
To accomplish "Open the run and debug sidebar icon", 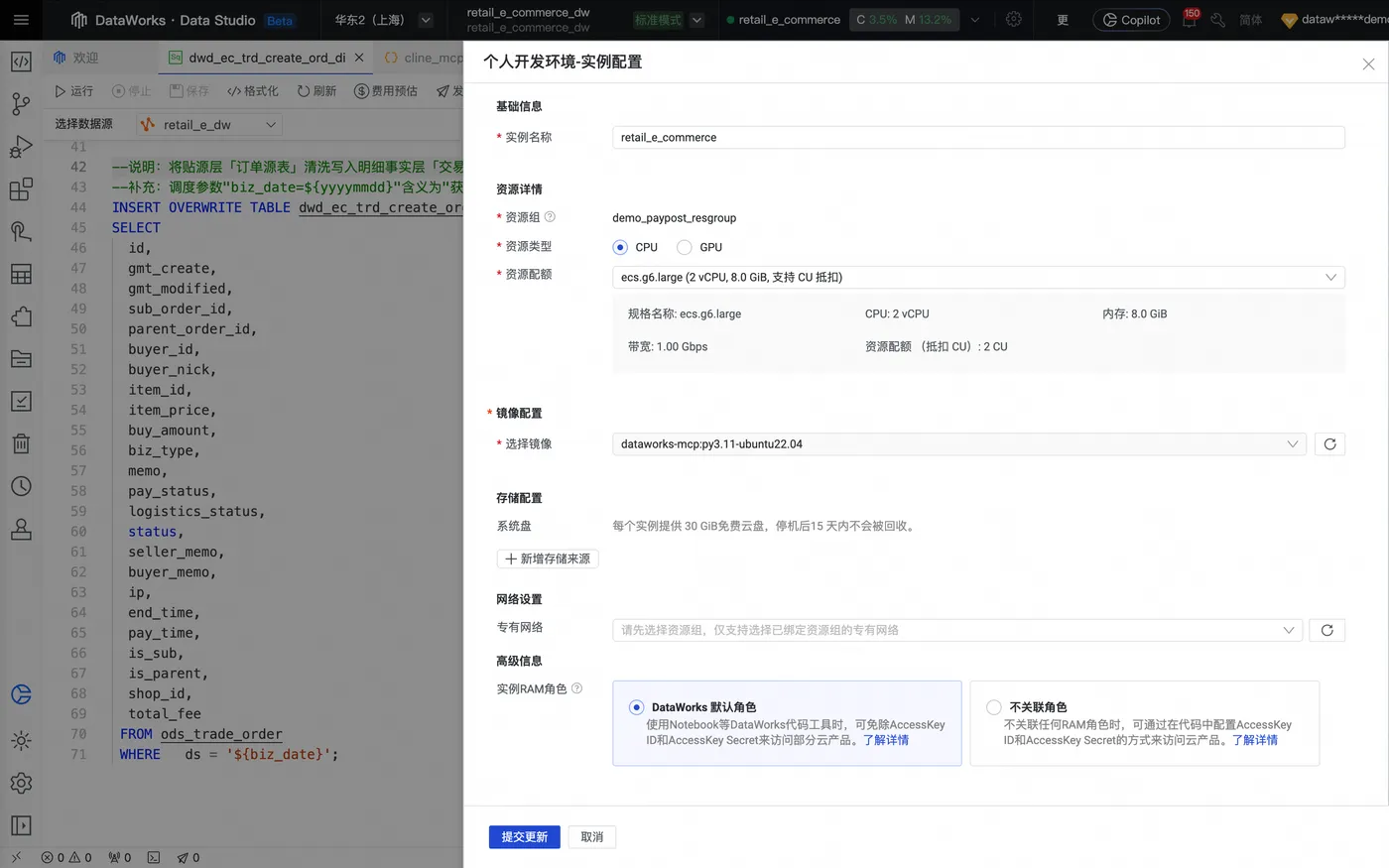I will 21,147.
